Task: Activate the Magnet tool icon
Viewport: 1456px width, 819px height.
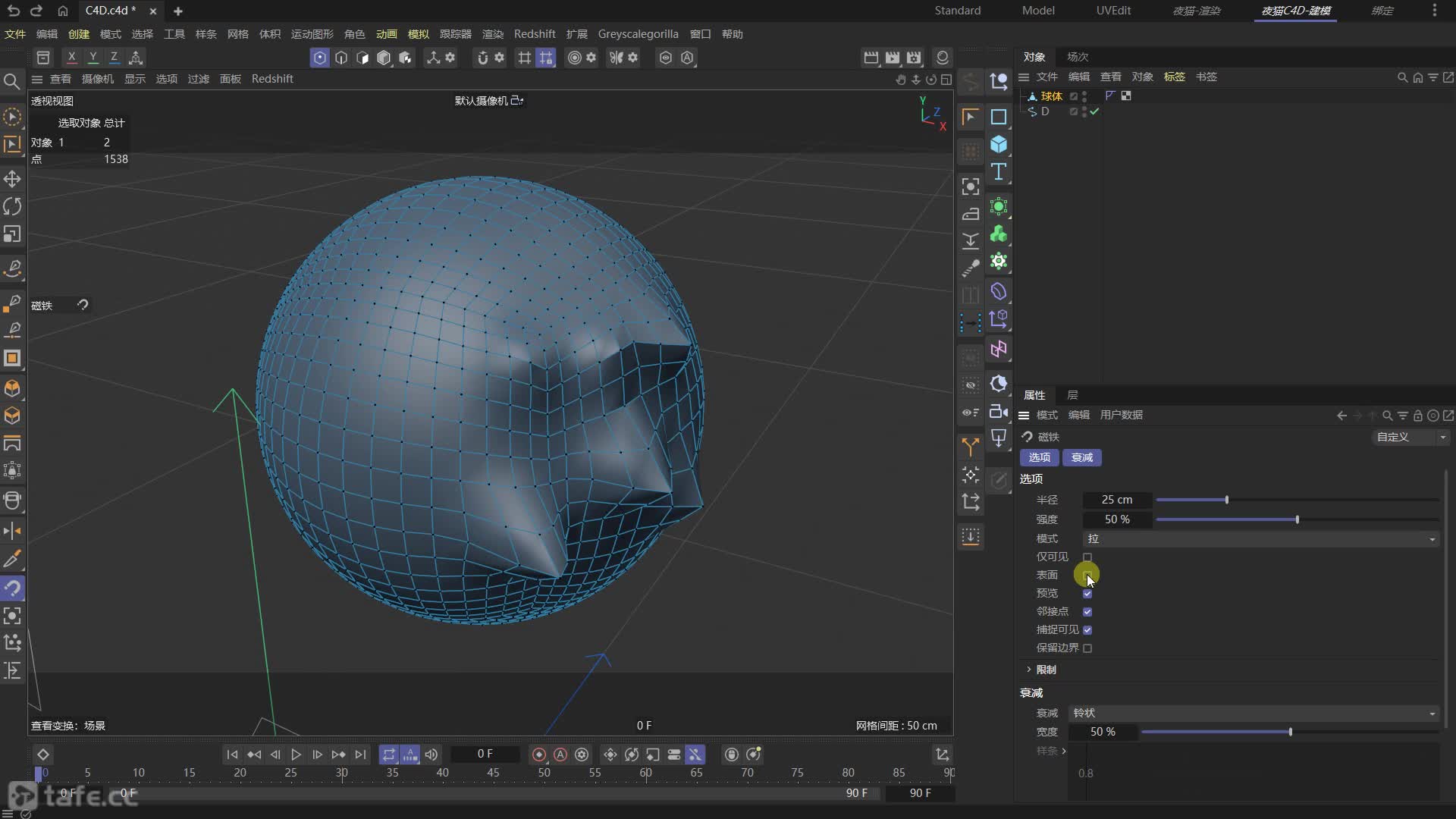Action: (x=12, y=588)
